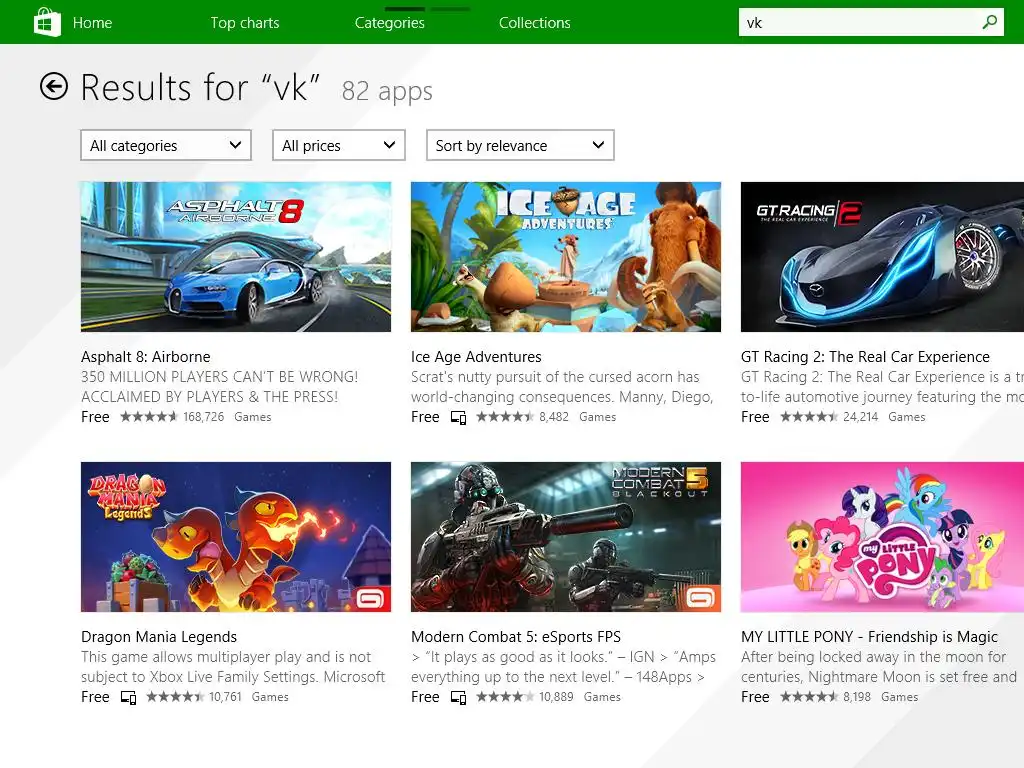Open the All prices dropdown
The width and height of the screenshot is (1024, 768).
pos(339,145)
